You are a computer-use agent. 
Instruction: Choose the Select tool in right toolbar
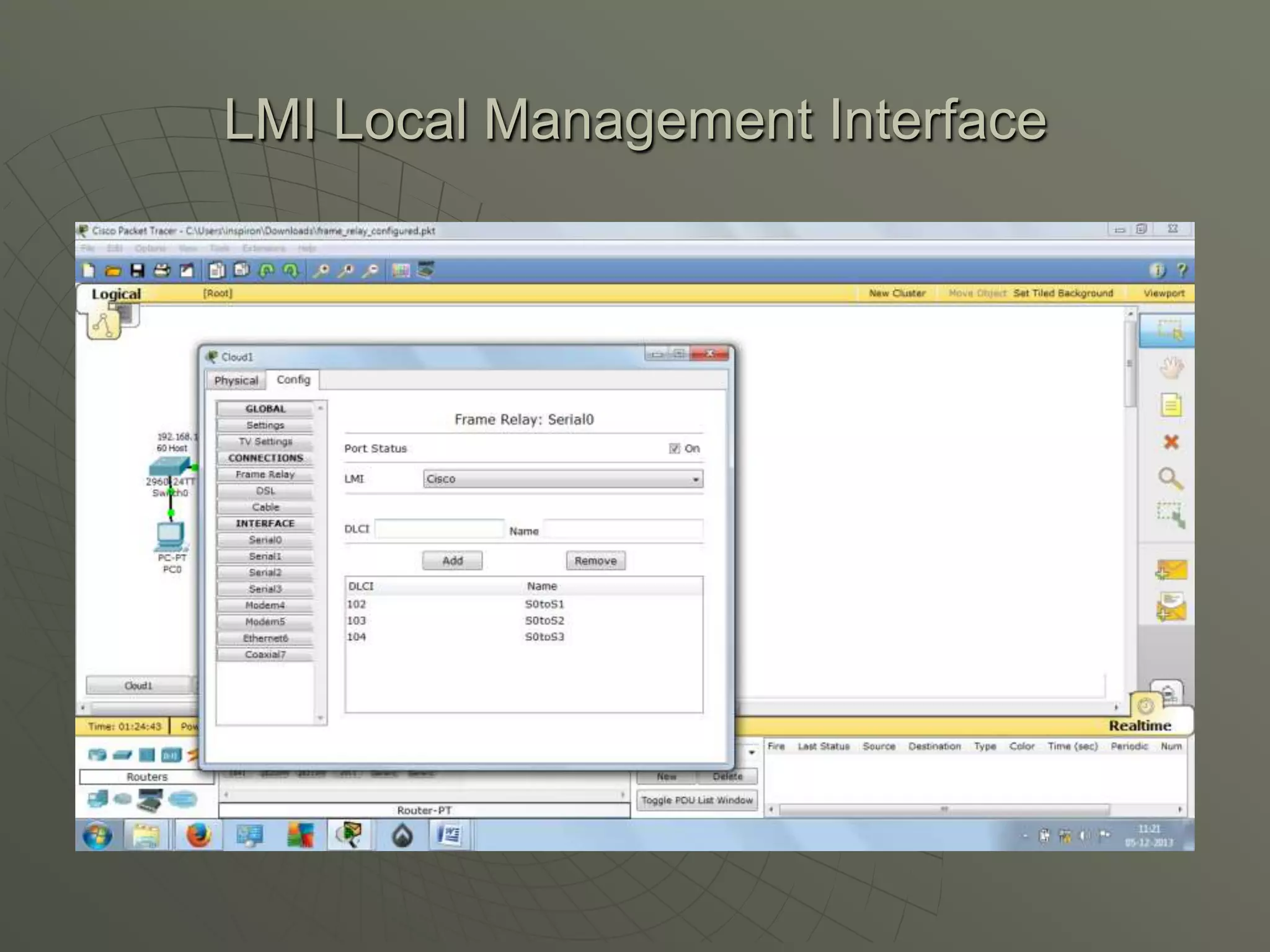point(1168,330)
